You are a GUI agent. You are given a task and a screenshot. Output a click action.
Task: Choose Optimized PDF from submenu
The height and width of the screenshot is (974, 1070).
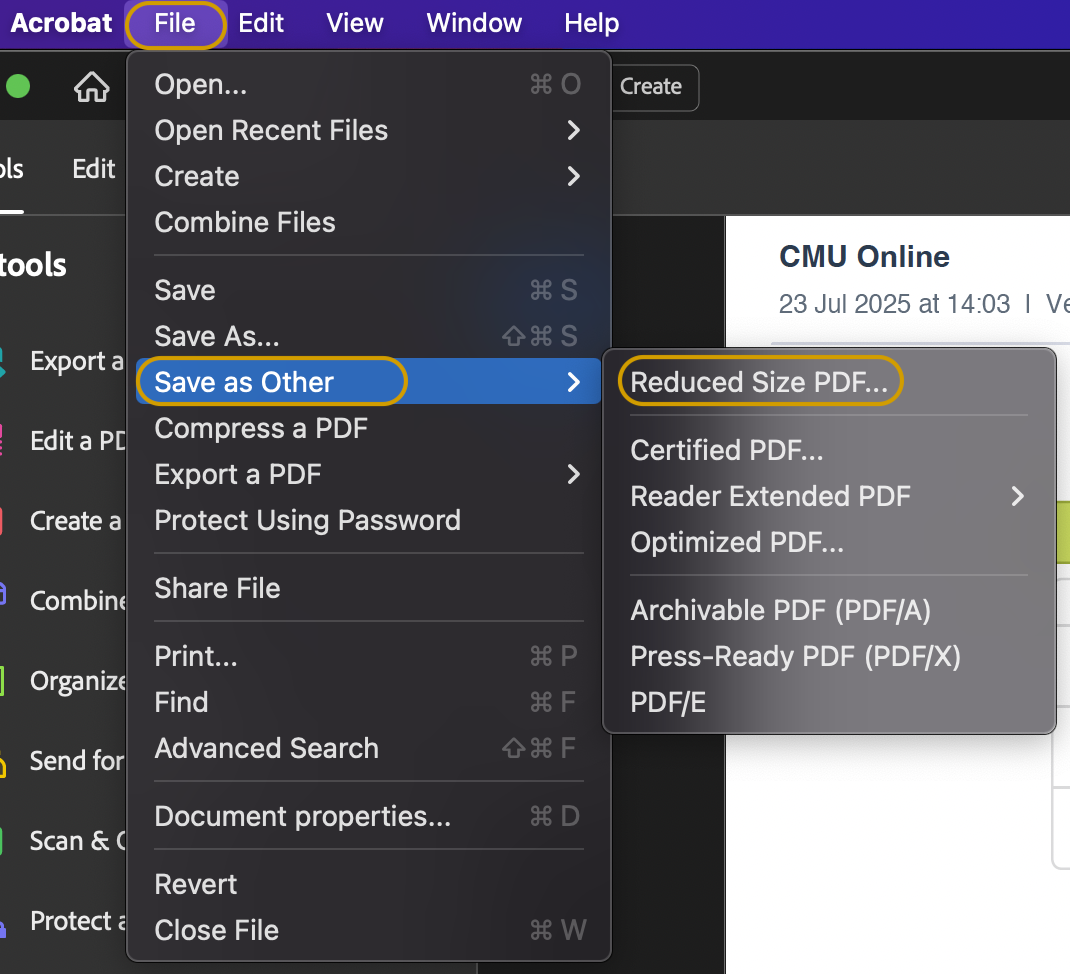[x=737, y=542]
